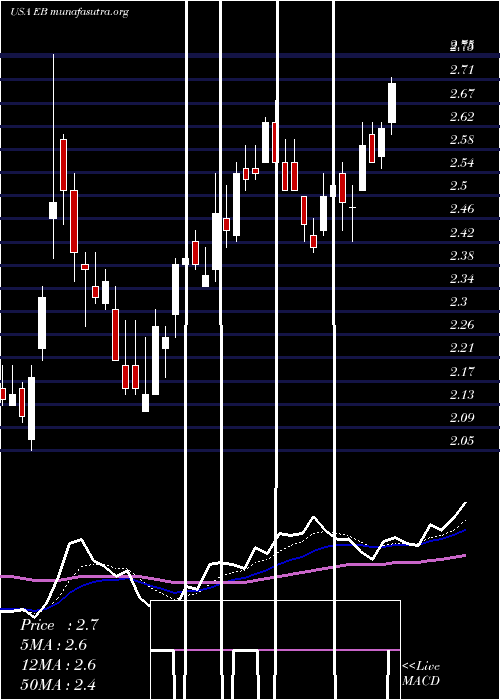Click the 2.46 price axis value
The image size is (500, 700).
(462, 209)
